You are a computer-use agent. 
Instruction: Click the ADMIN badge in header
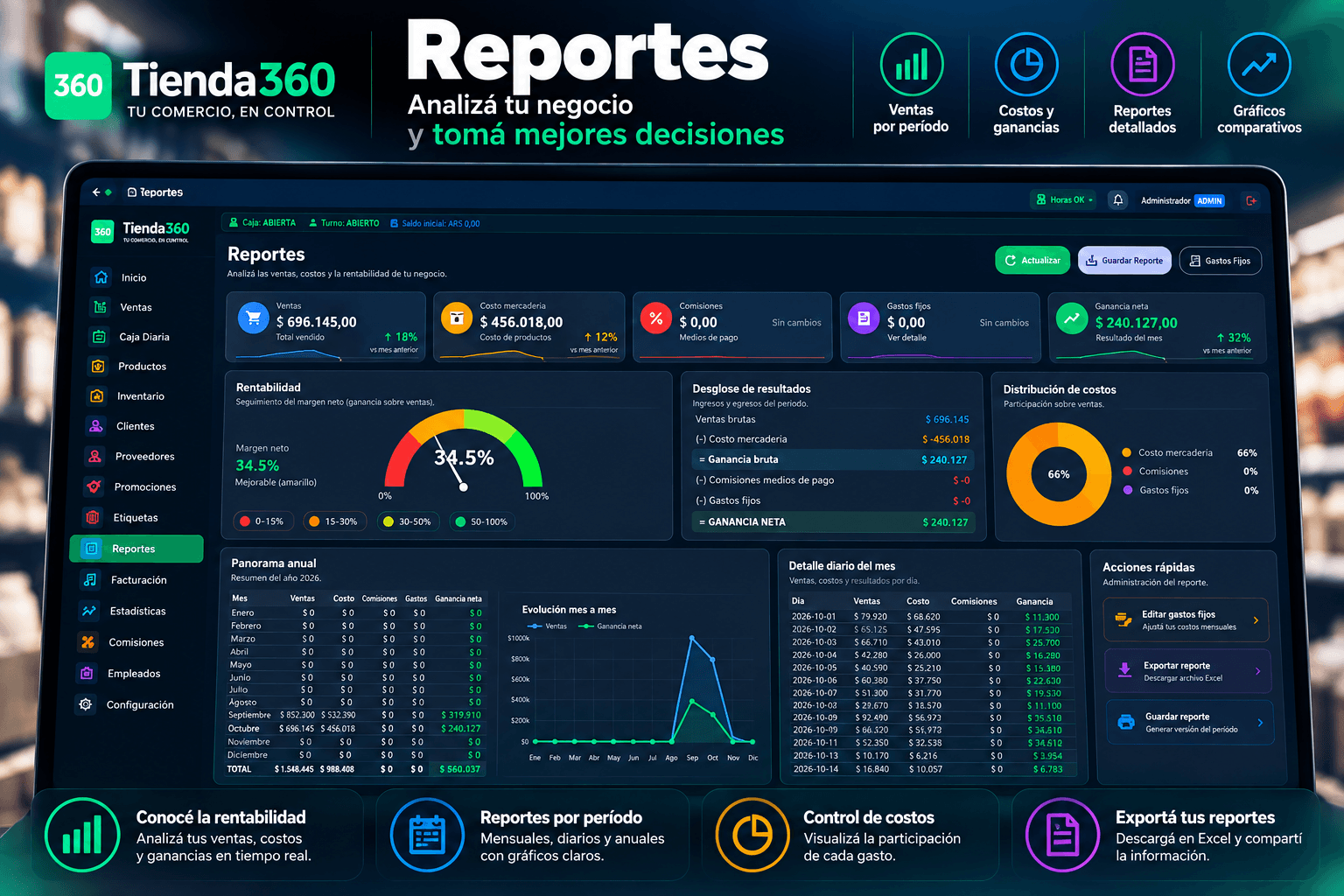click(x=1209, y=200)
